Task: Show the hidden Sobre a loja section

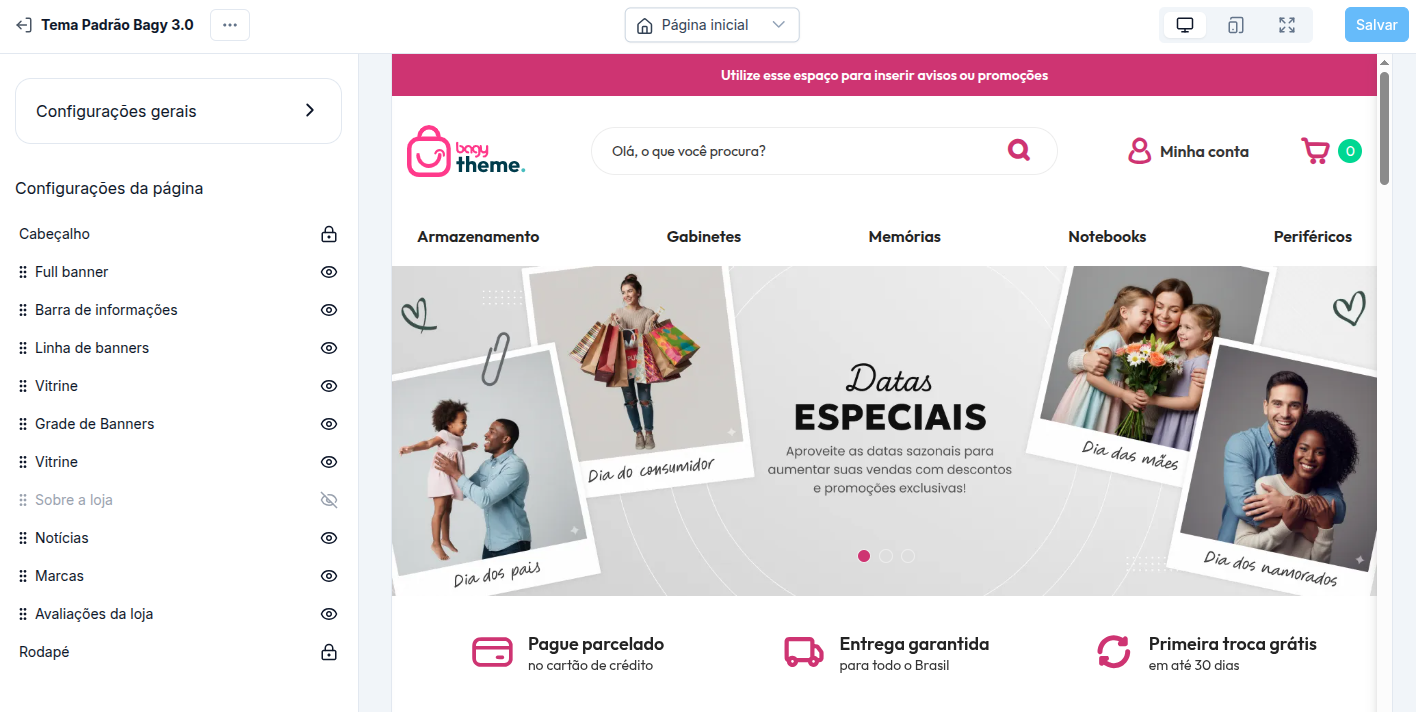Action: [328, 500]
